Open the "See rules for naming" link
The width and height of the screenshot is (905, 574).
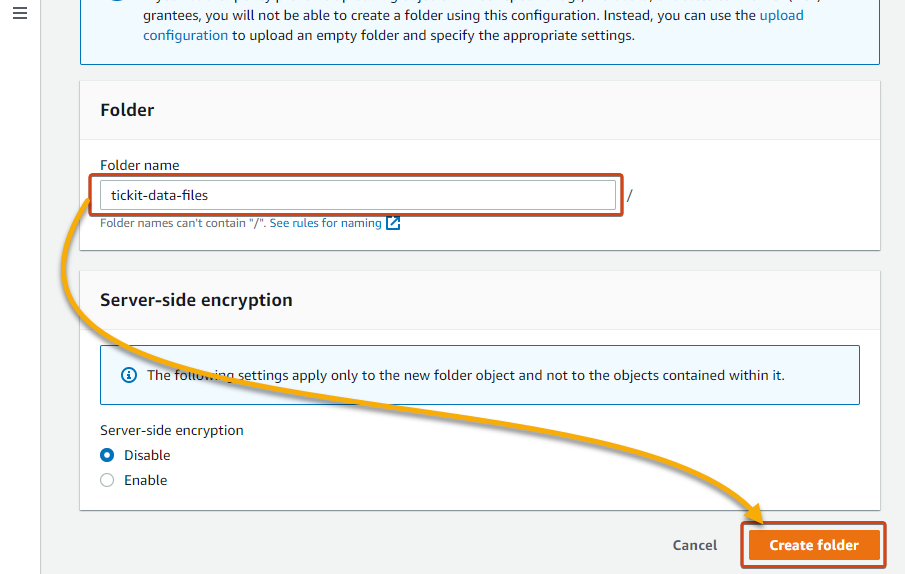326,223
